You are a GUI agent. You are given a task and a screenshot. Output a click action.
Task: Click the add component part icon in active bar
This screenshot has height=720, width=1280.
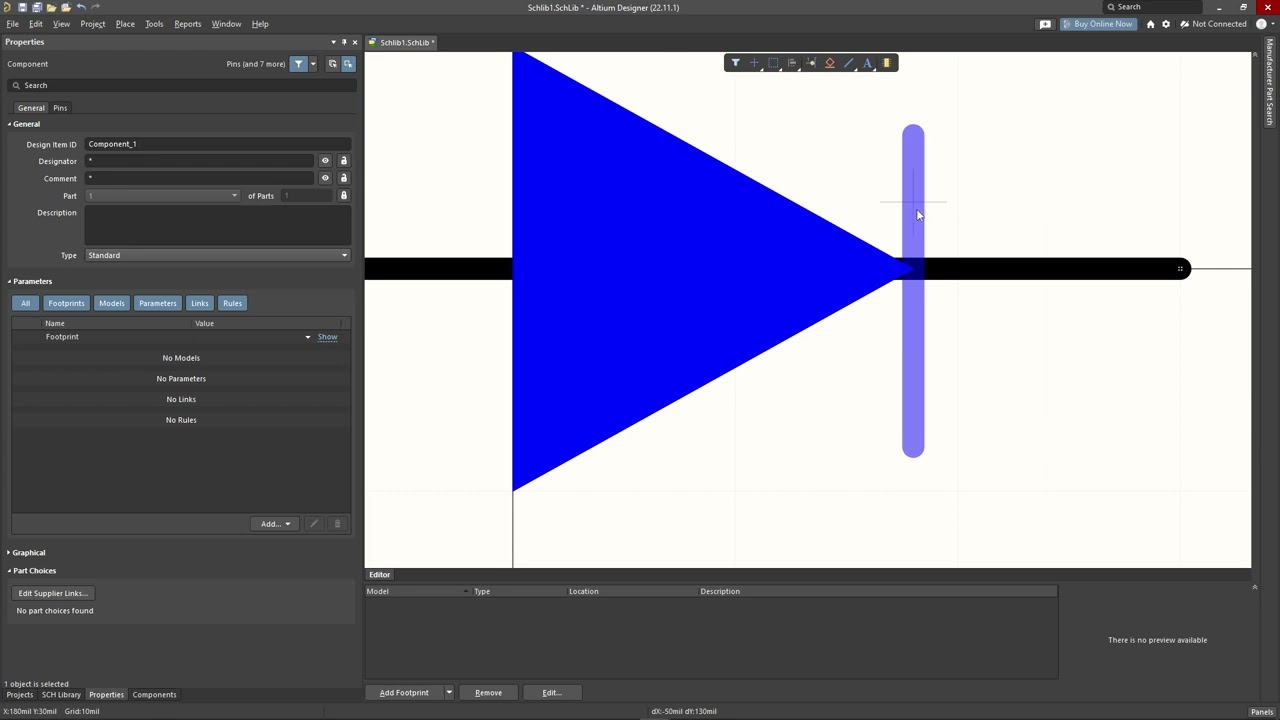[x=886, y=63]
